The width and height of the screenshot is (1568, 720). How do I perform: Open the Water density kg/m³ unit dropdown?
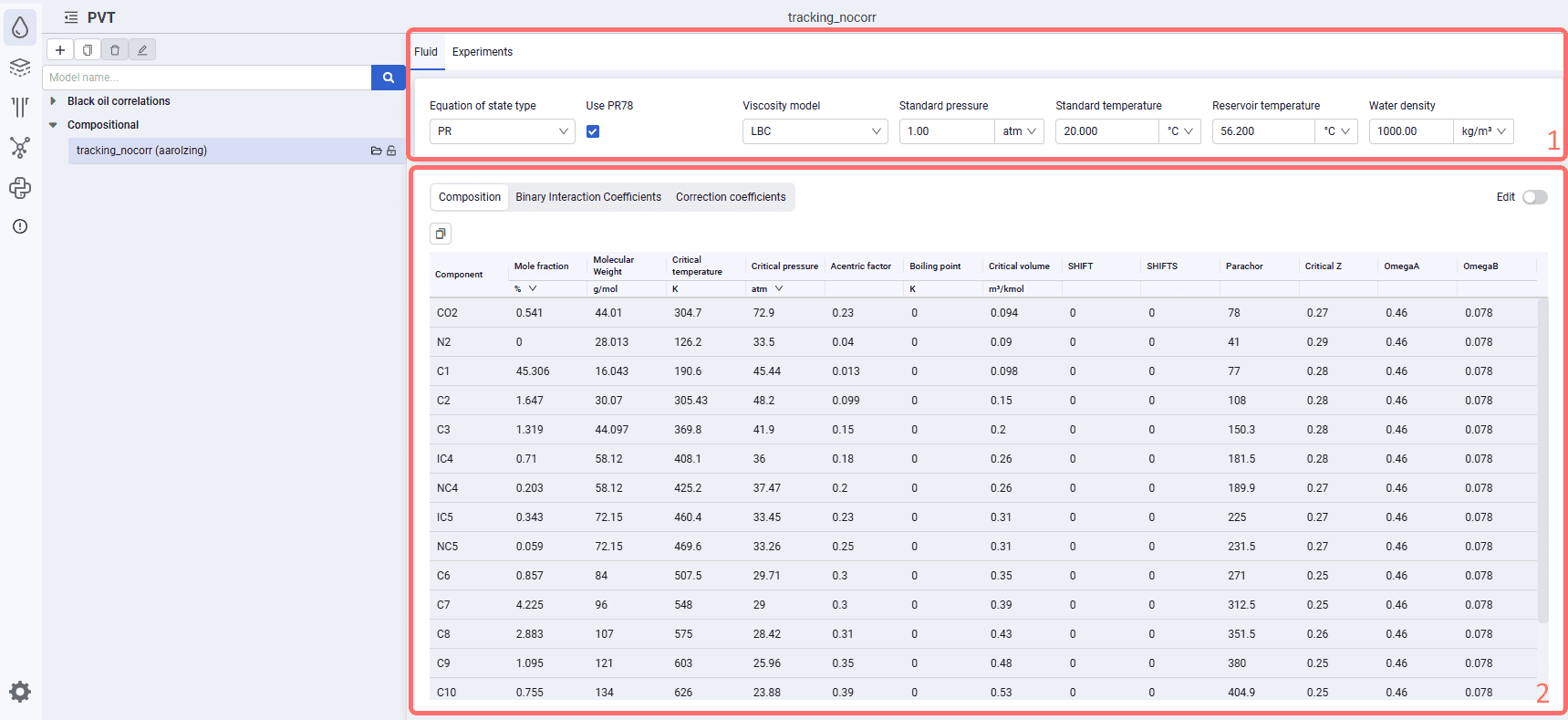[x=1484, y=131]
